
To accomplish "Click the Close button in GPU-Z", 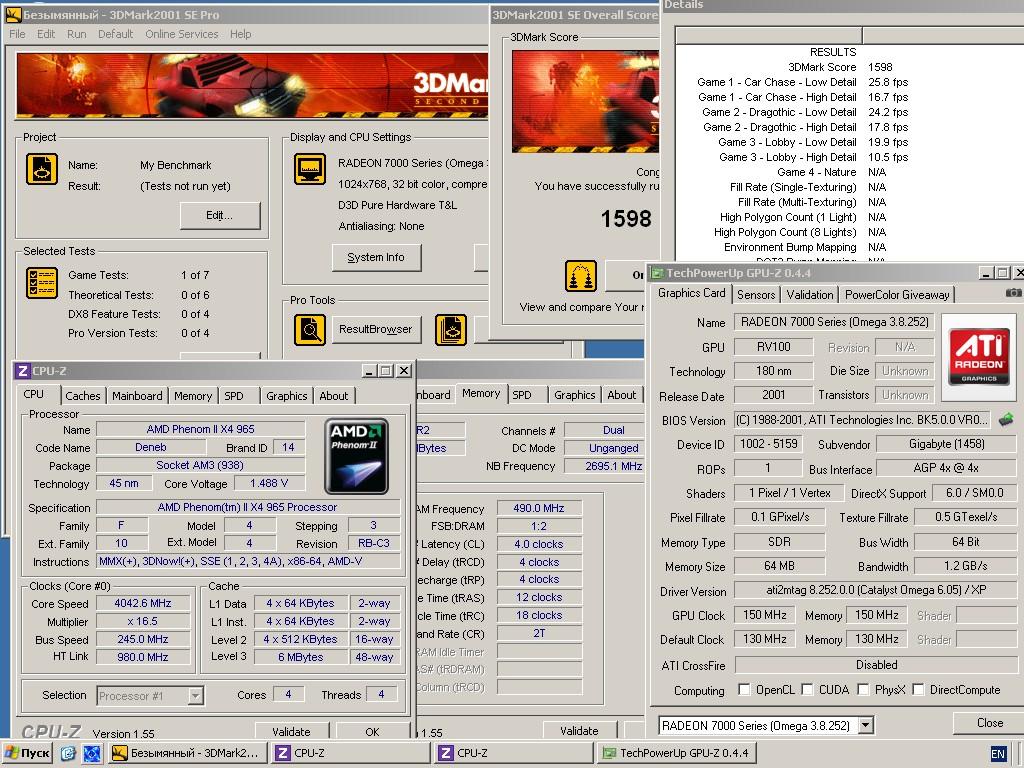I will coord(989,723).
